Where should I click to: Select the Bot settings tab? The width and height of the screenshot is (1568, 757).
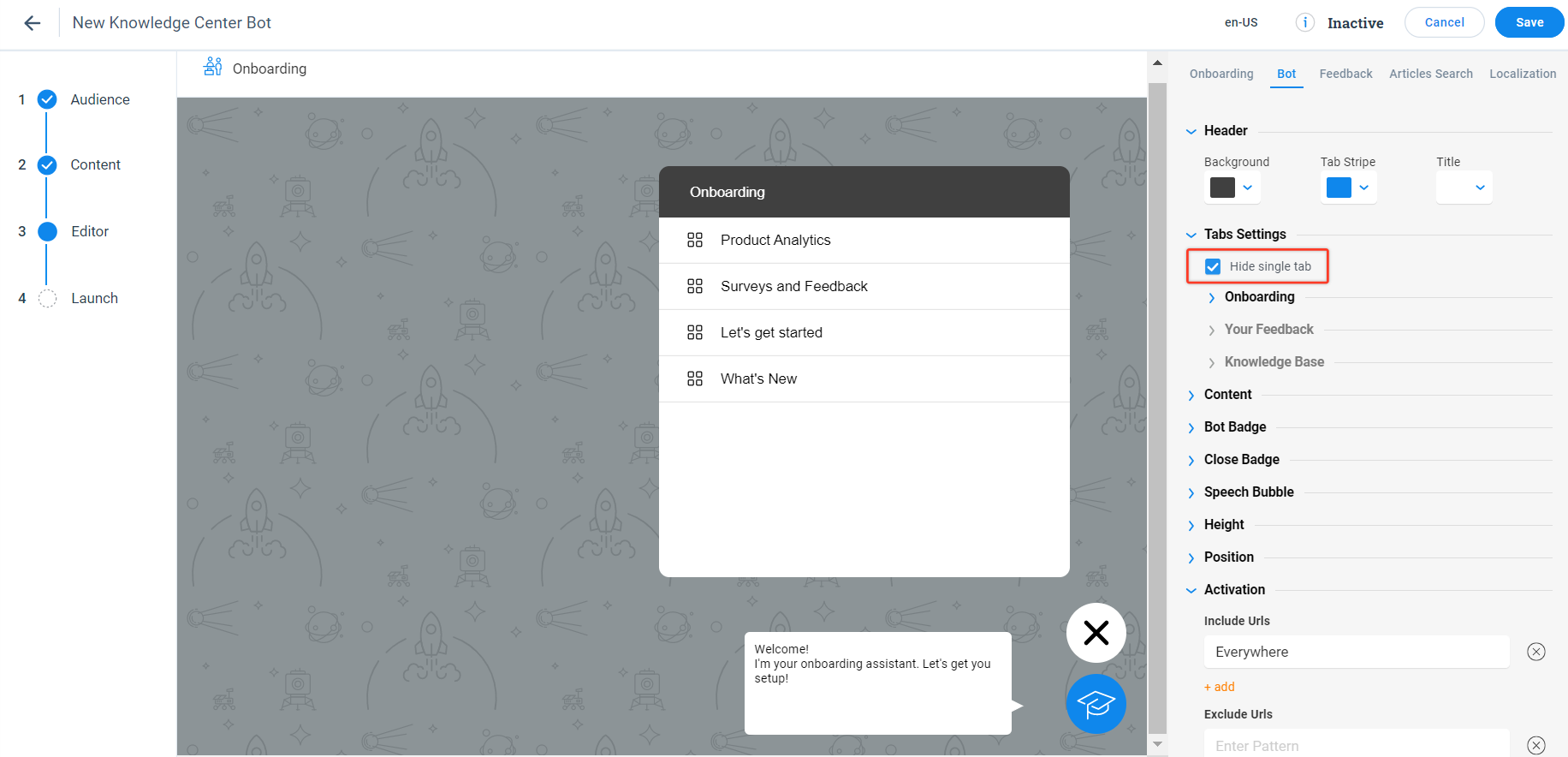1286,74
